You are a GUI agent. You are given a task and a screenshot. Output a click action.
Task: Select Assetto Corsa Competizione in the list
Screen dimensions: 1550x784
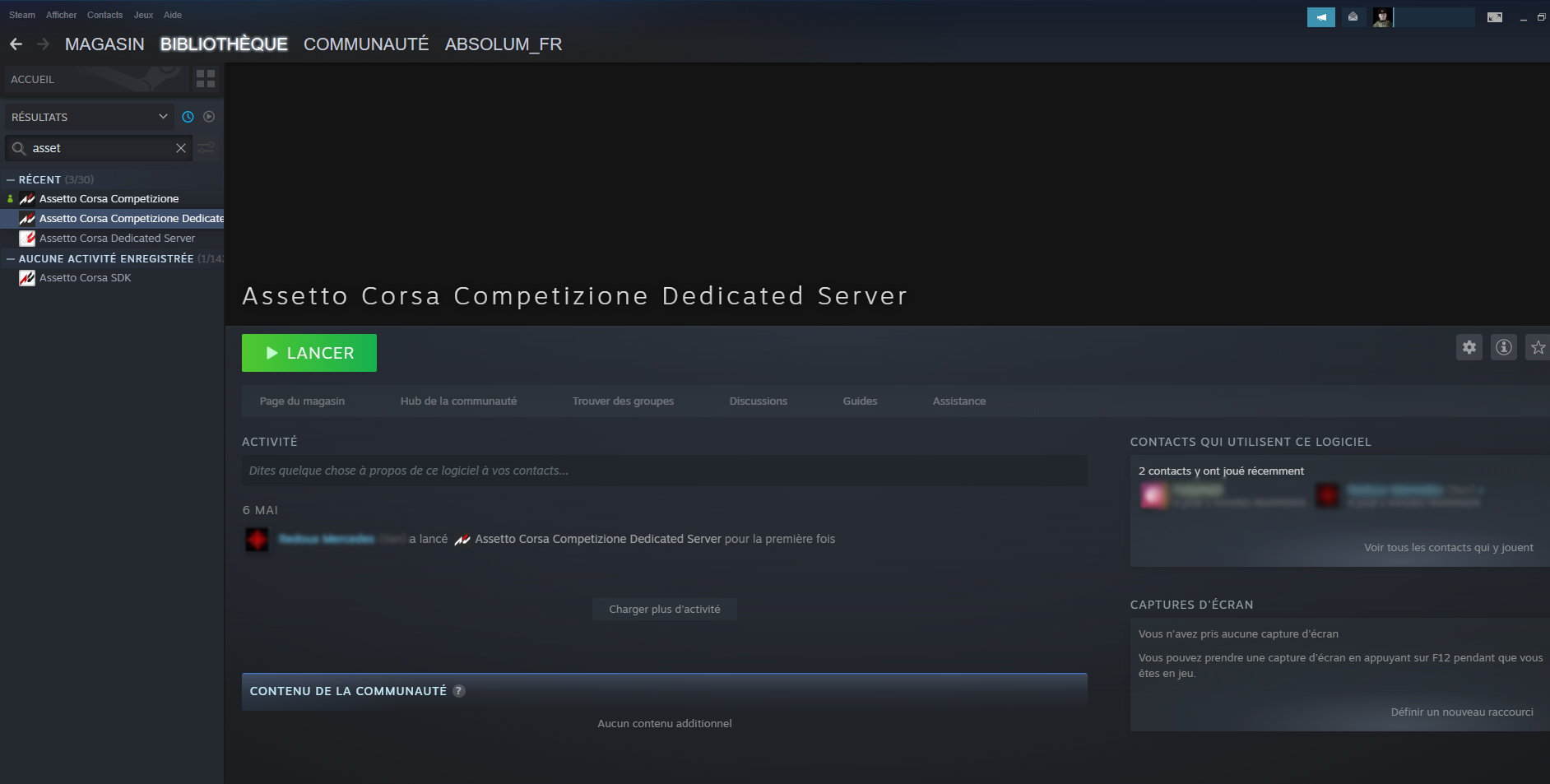tap(109, 198)
